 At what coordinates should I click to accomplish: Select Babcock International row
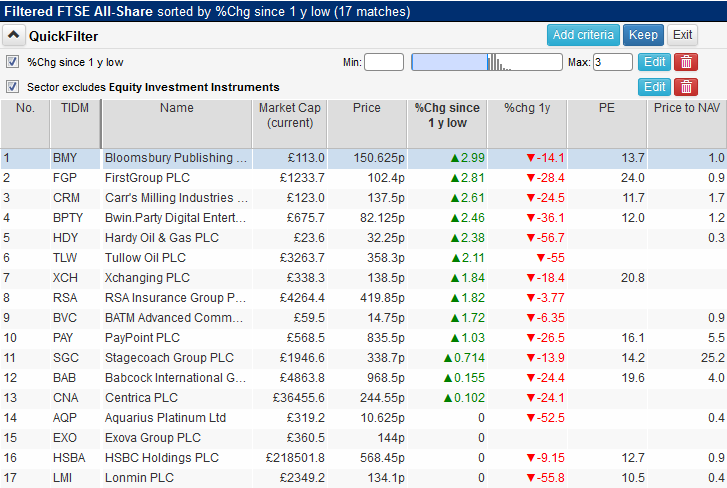364,378
